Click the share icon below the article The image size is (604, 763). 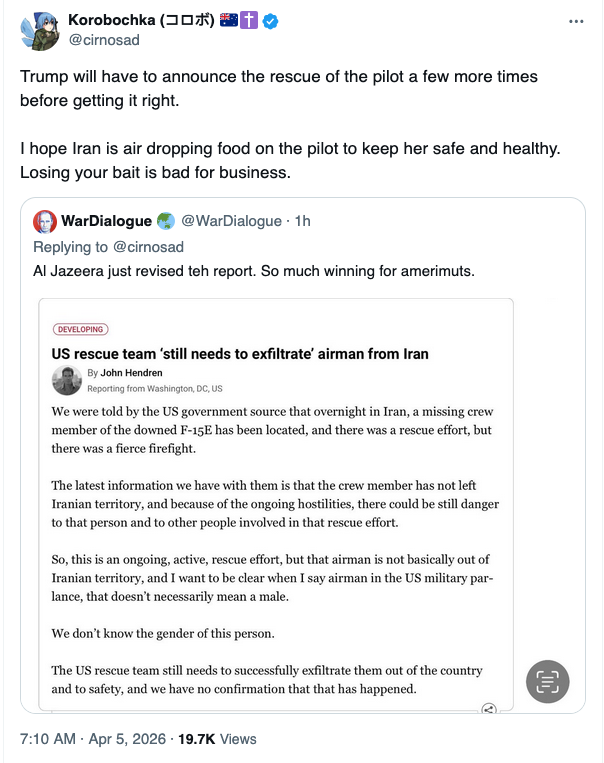pos(489,709)
